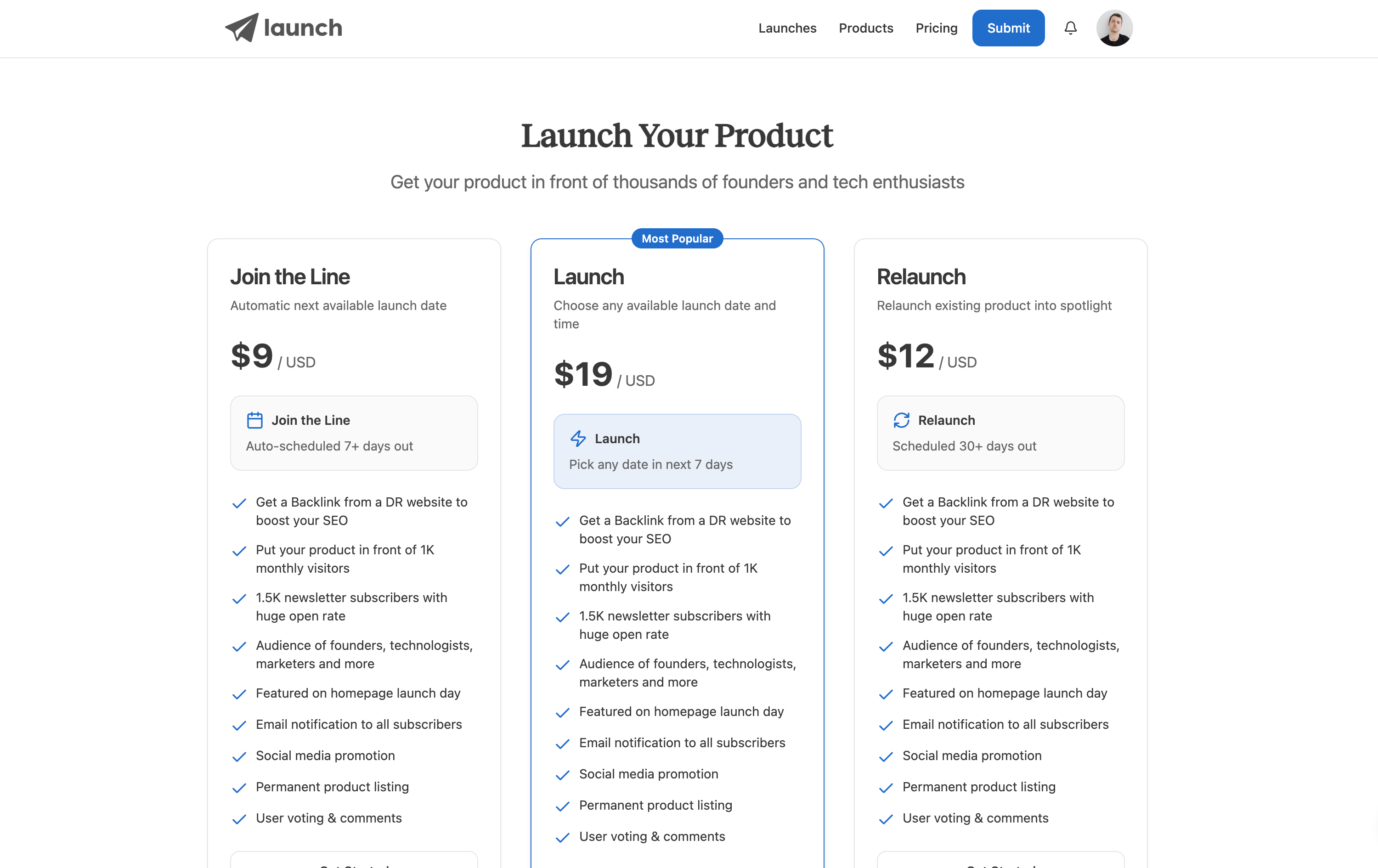This screenshot has height=868, width=1378.
Task: Open the notifications bell
Action: [1070, 28]
